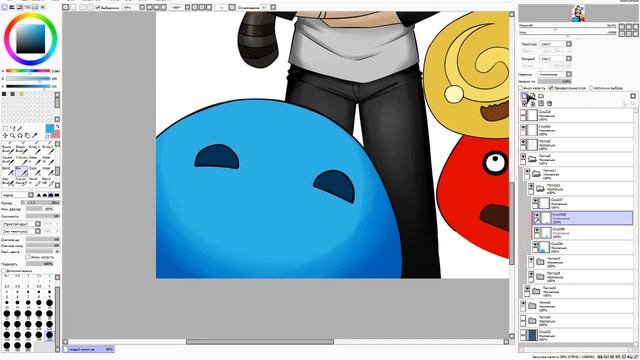Select the bottom dark-blue layer row

(x=577, y=335)
